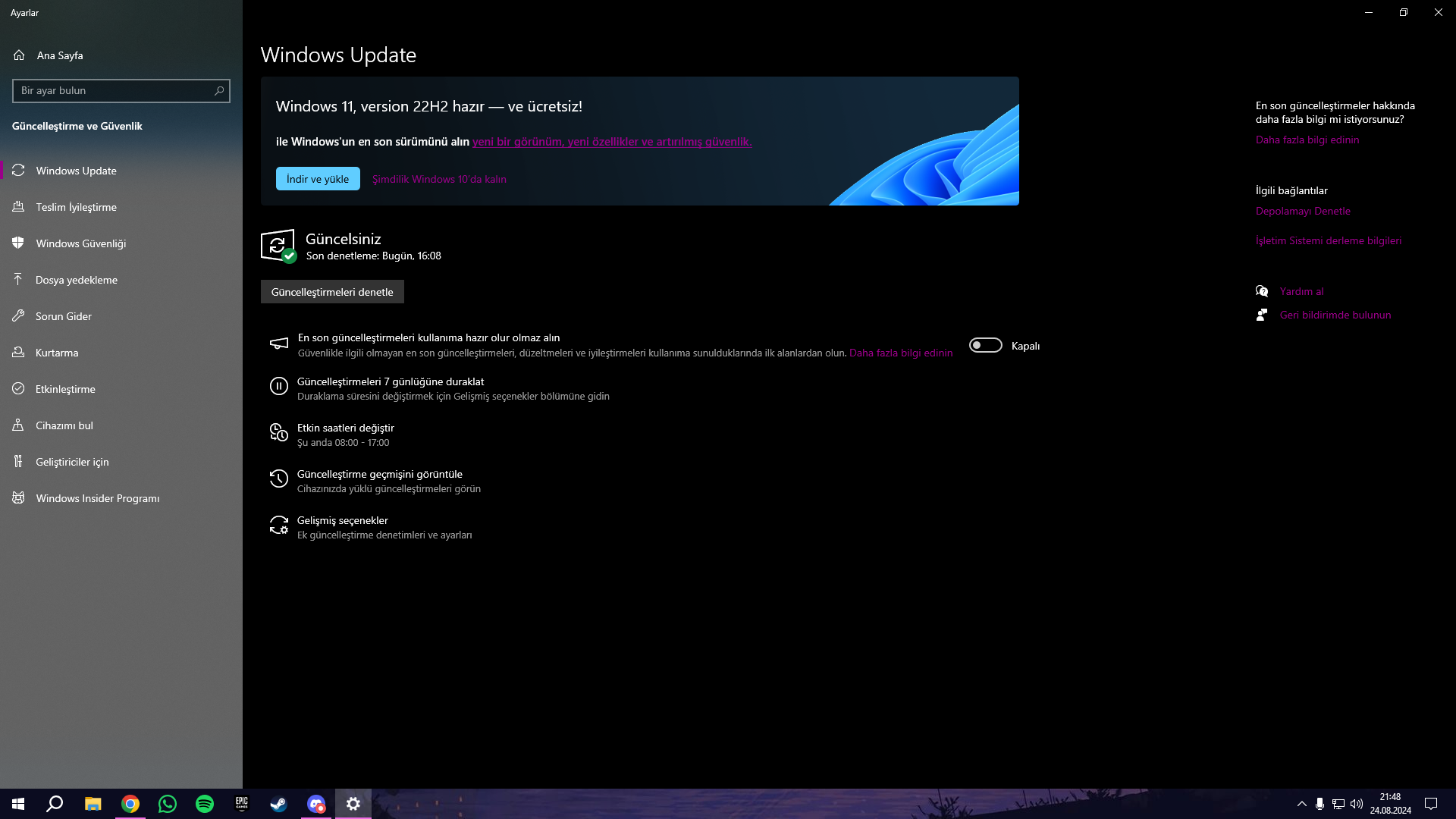Viewport: 1456px width, 819px height.
Task: Click the Etkin saatleri clock icon
Action: 278,432
